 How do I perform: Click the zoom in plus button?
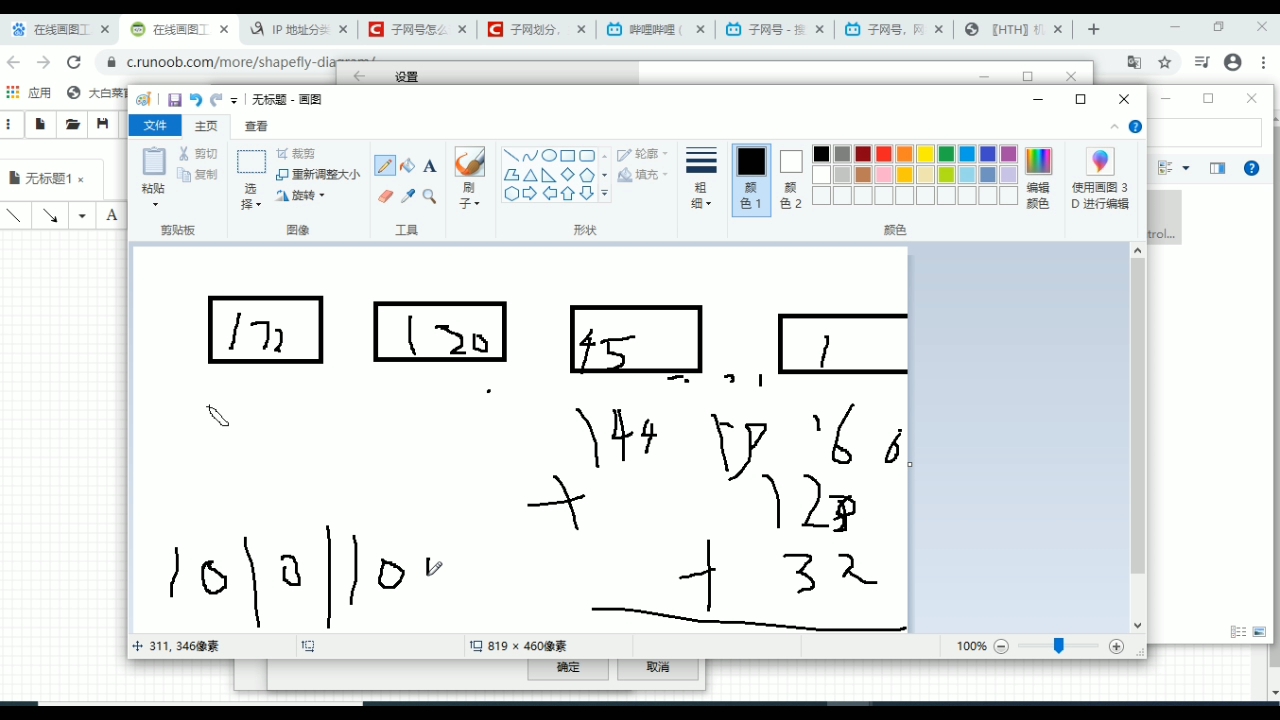1116,646
